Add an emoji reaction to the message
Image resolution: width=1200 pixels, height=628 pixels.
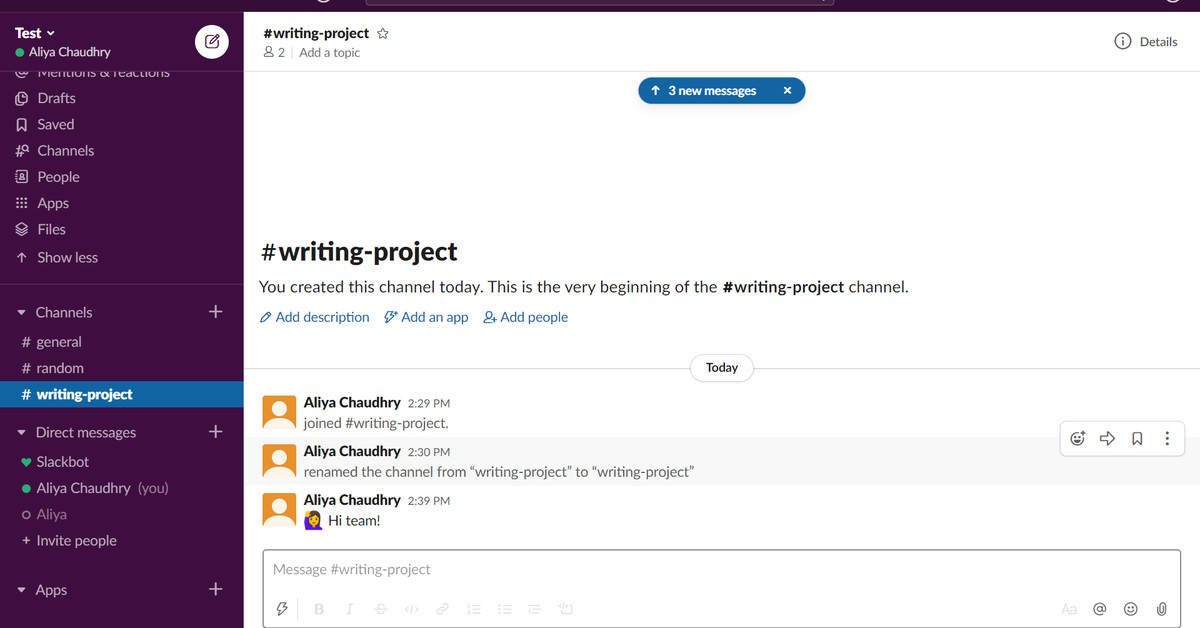1077,438
